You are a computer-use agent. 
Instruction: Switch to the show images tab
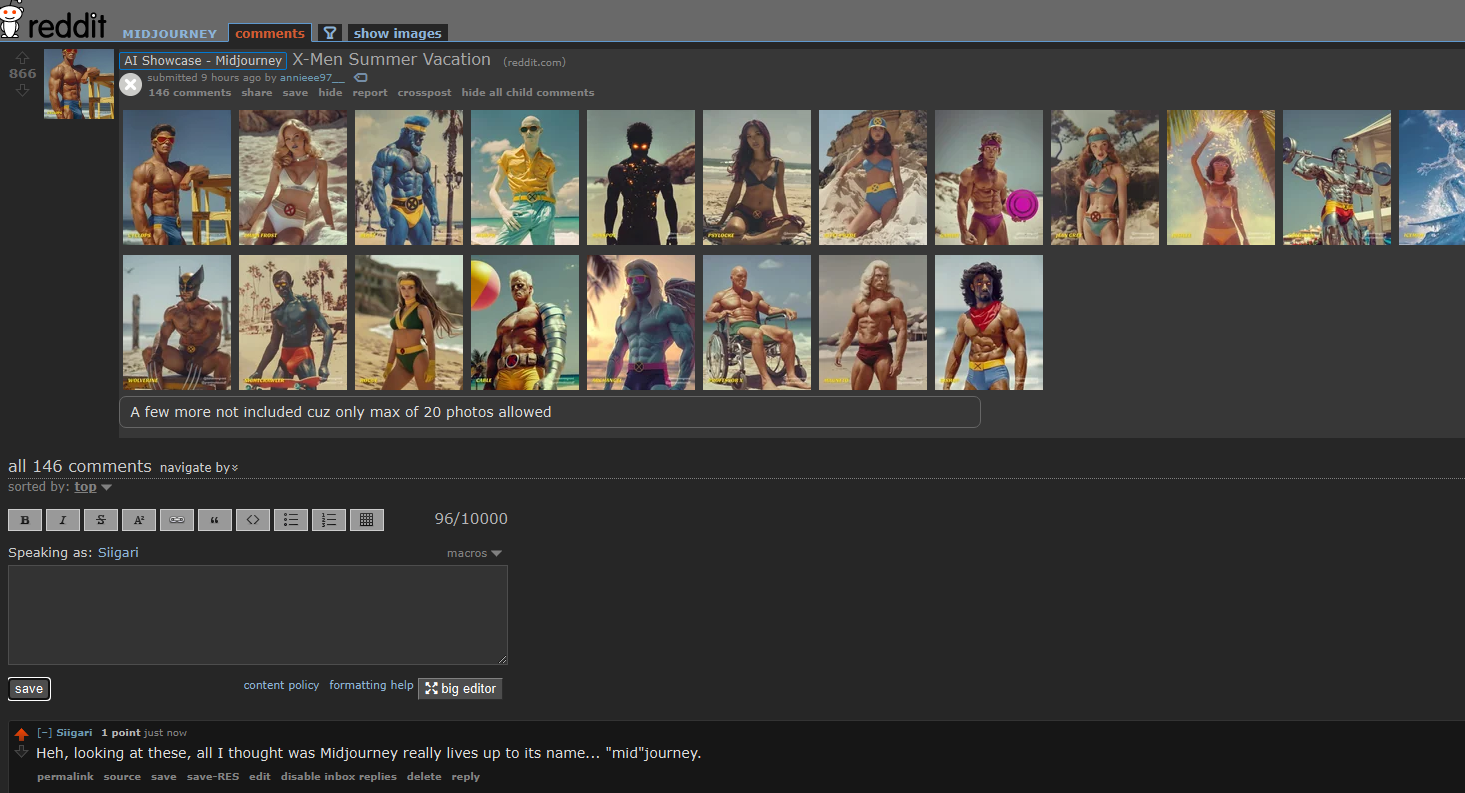pos(397,33)
